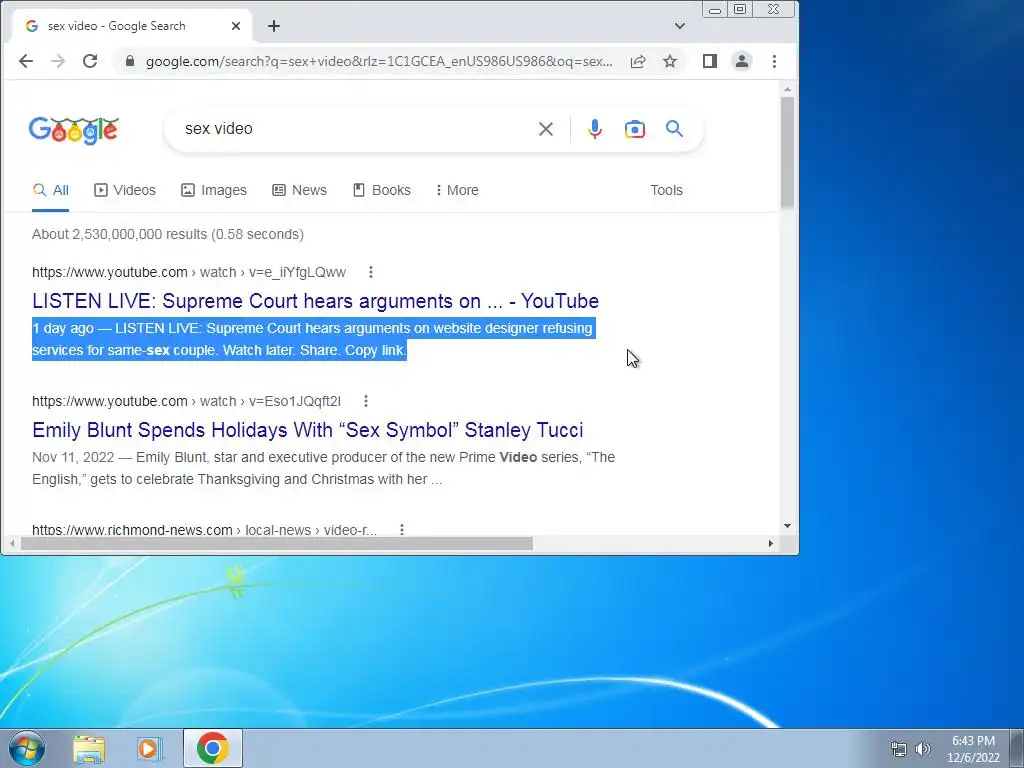Open the Windows Start menu orb
Image resolution: width=1024 pixels, height=768 pixels.
pos(27,748)
